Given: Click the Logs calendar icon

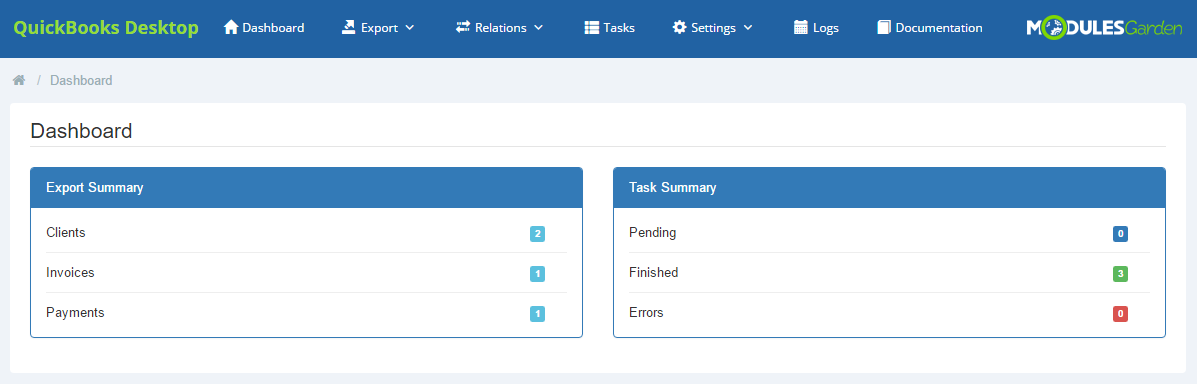Looking at the screenshot, I should [x=801, y=27].
